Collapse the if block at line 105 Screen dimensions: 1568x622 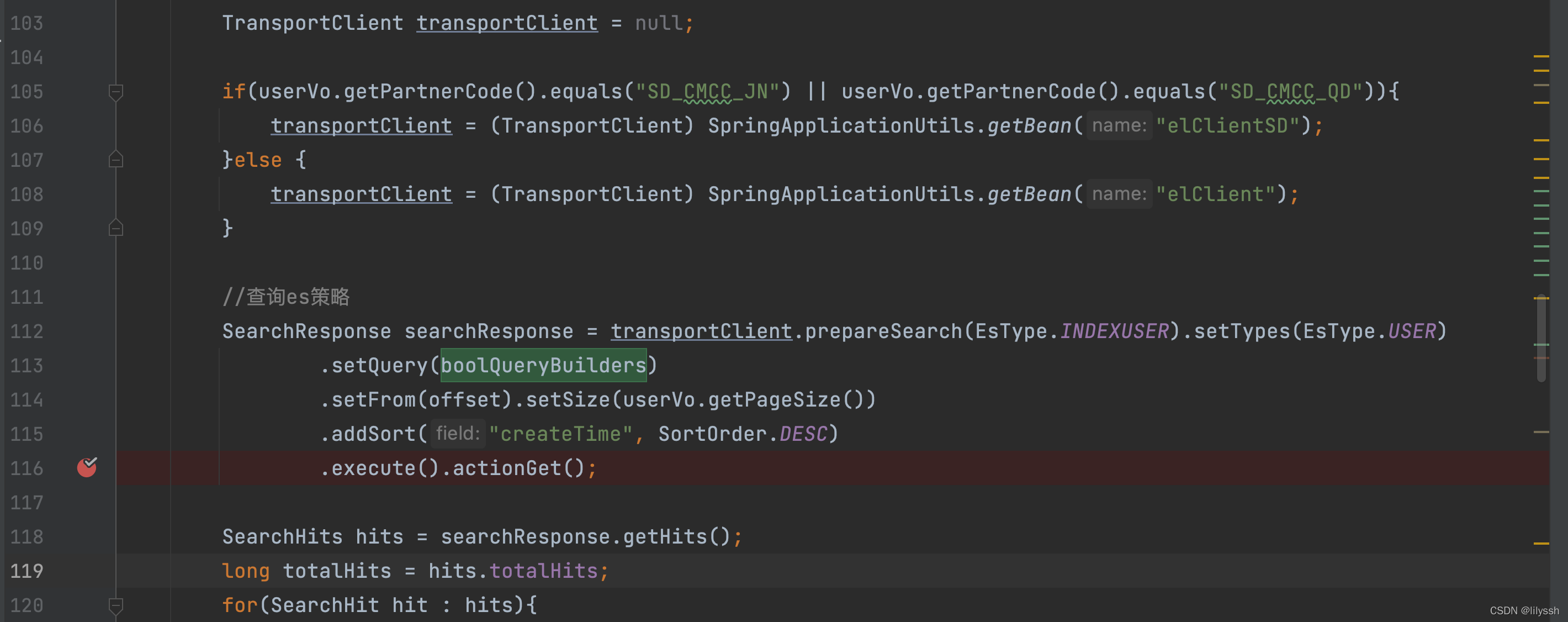click(115, 92)
